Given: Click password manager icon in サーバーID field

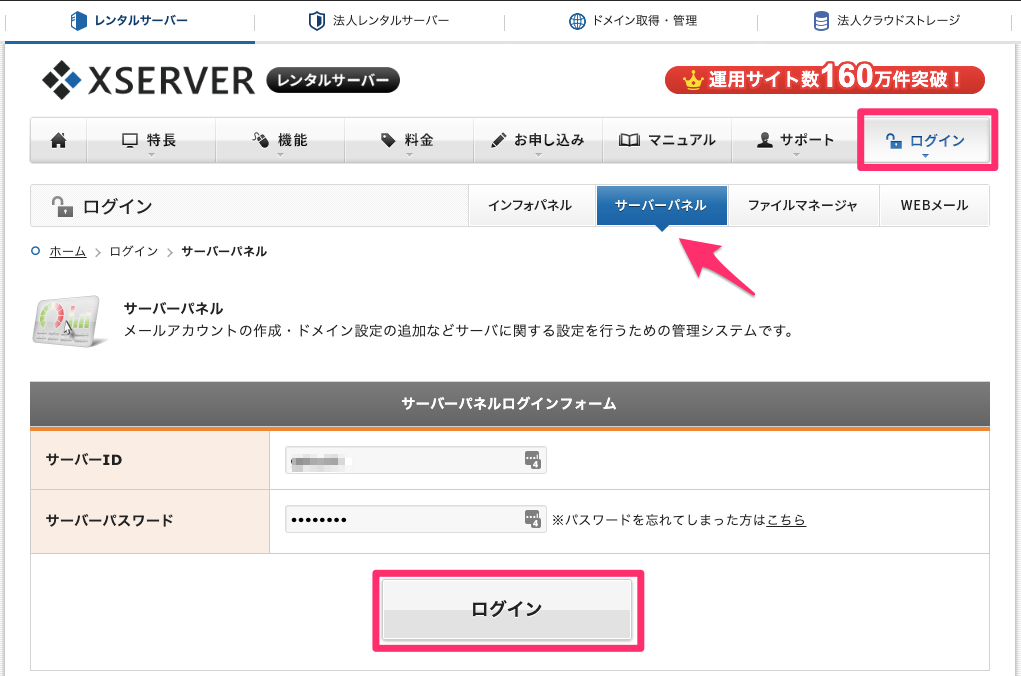Looking at the screenshot, I should [533, 460].
